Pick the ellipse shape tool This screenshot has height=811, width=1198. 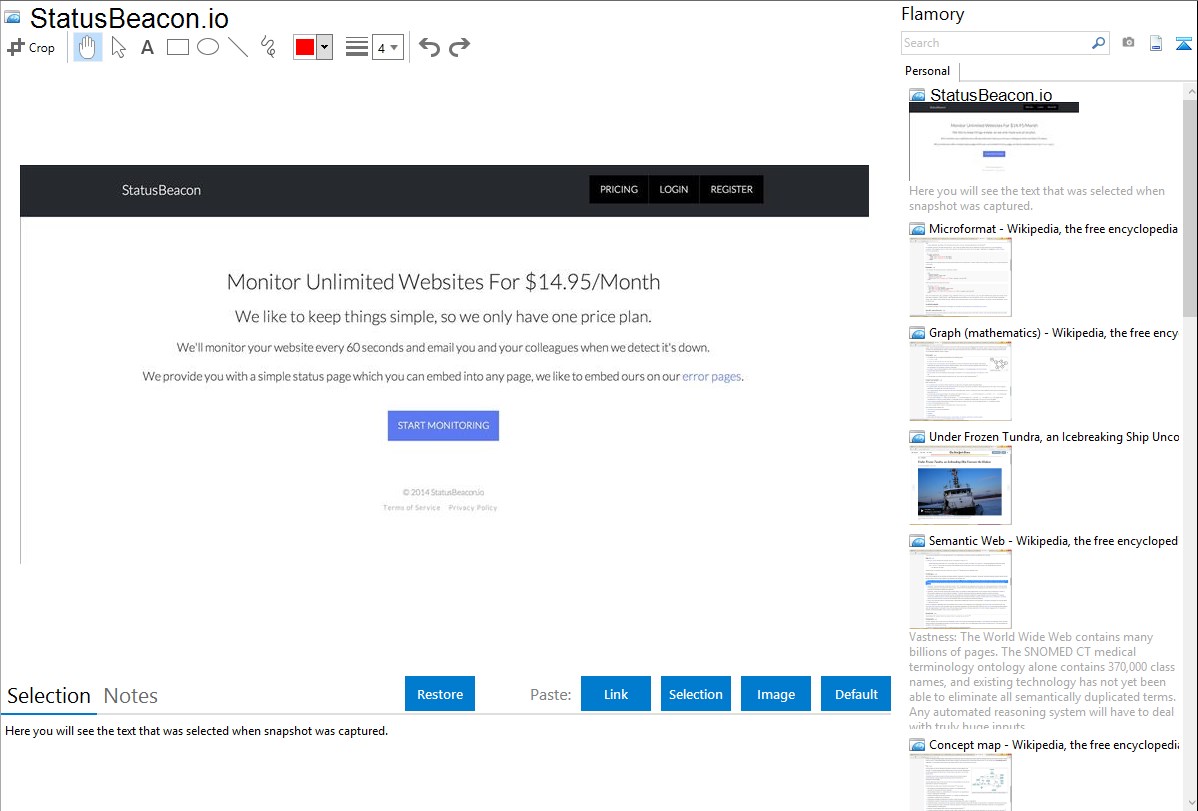[x=208, y=47]
